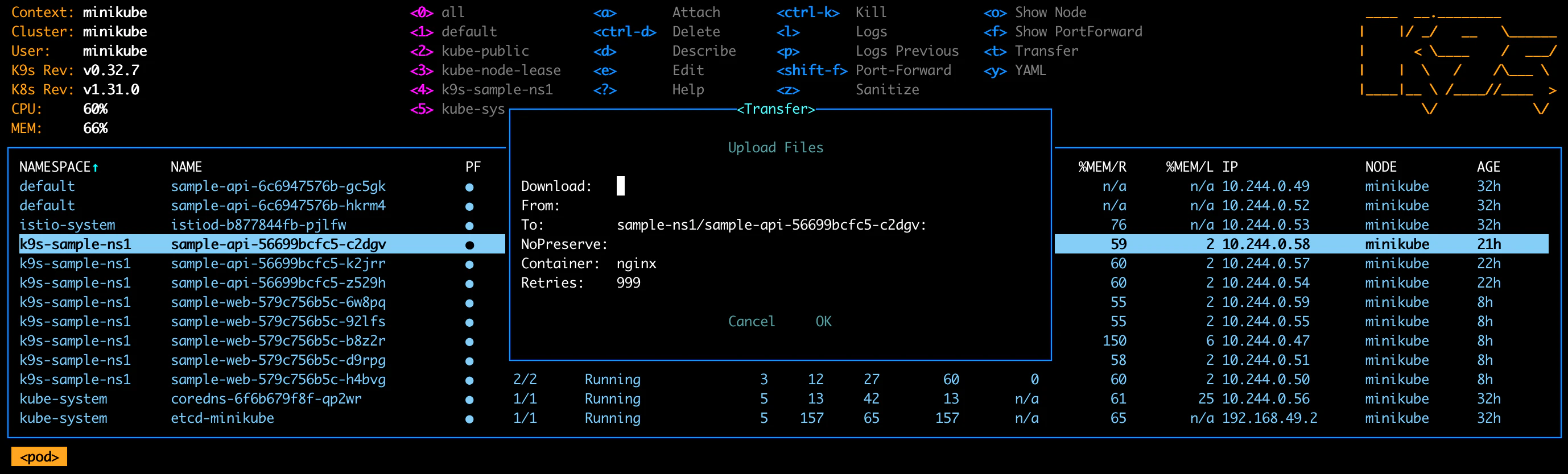Click the <l> Logs key hint

click(x=831, y=32)
